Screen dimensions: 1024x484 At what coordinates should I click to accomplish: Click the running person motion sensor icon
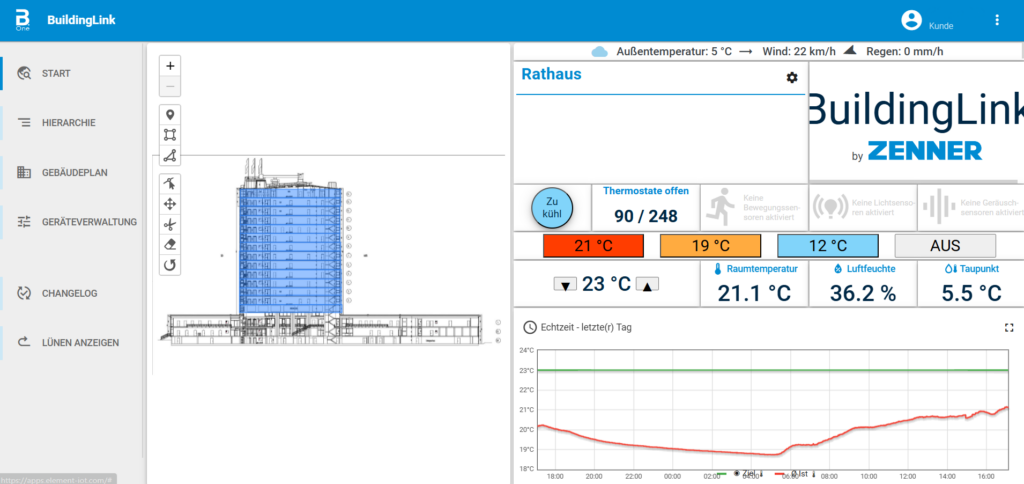tap(721, 207)
